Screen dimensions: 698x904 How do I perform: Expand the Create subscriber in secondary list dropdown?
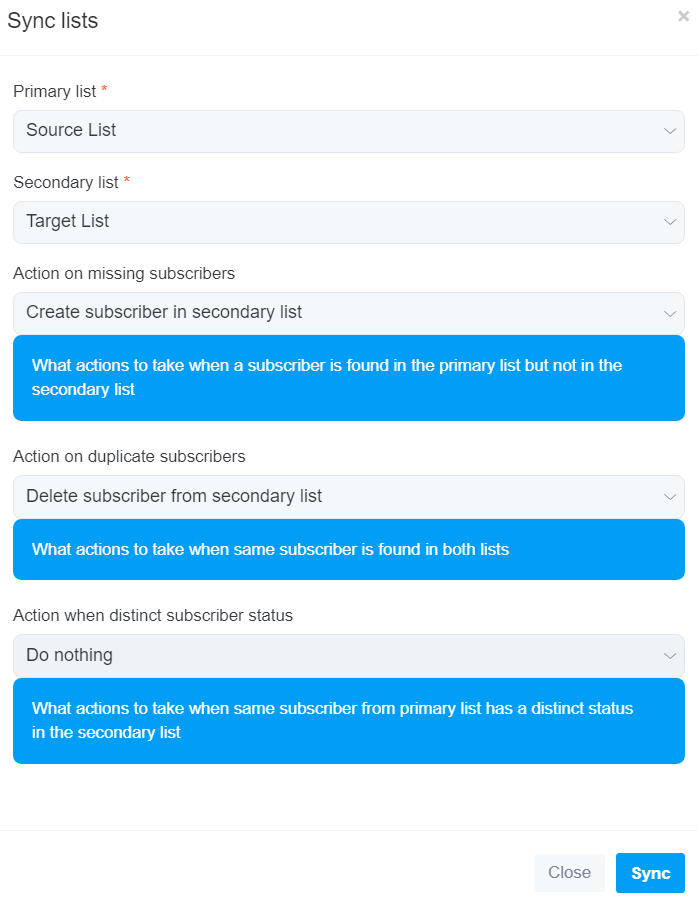point(349,314)
